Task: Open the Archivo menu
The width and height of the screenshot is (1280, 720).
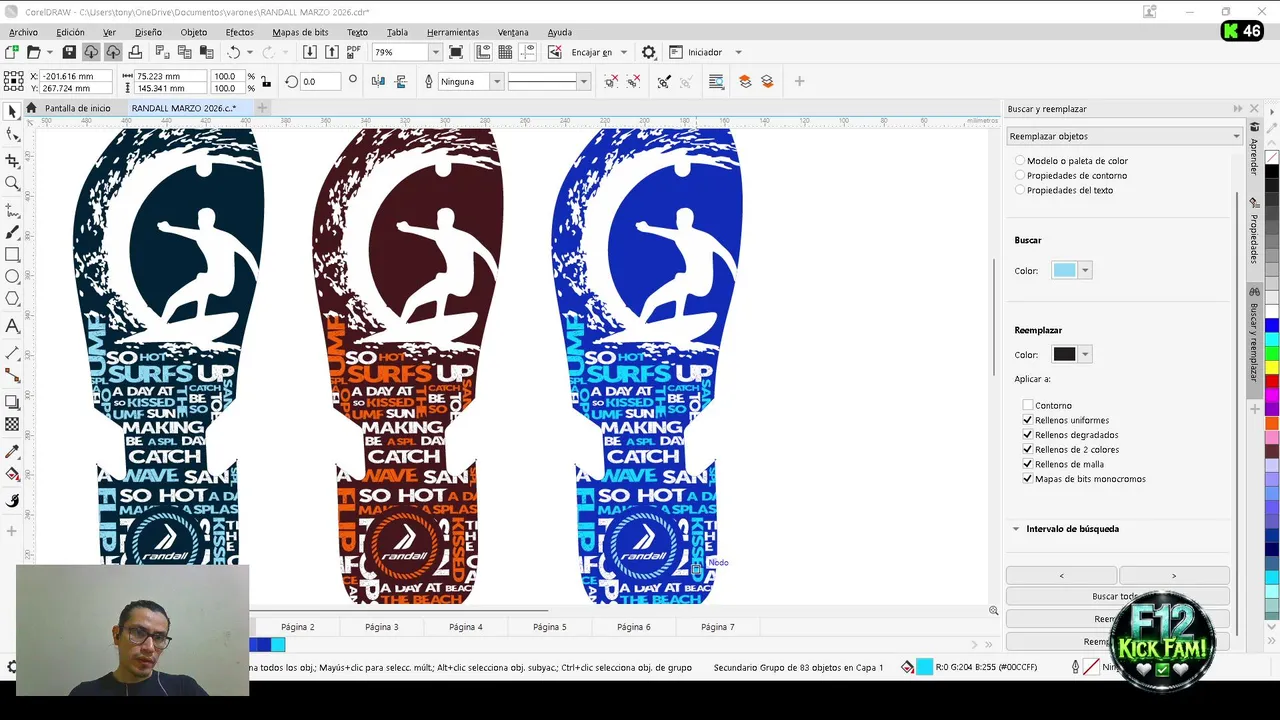Action: [23, 32]
